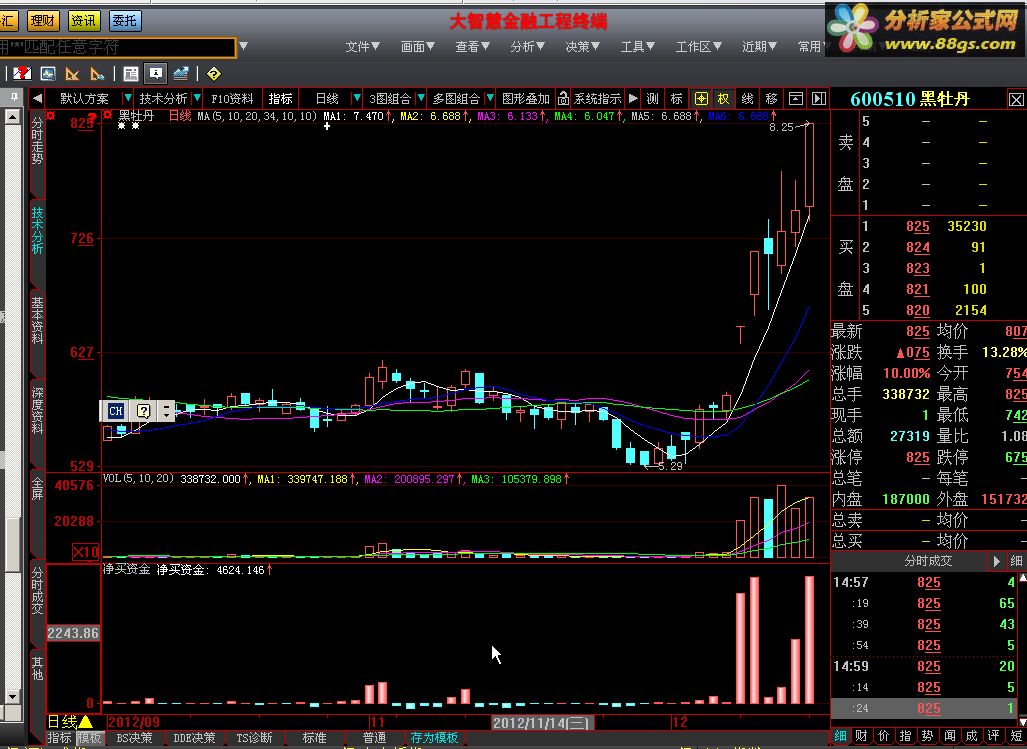Click the red gear beside 黑牡丹 title

(x=107, y=116)
